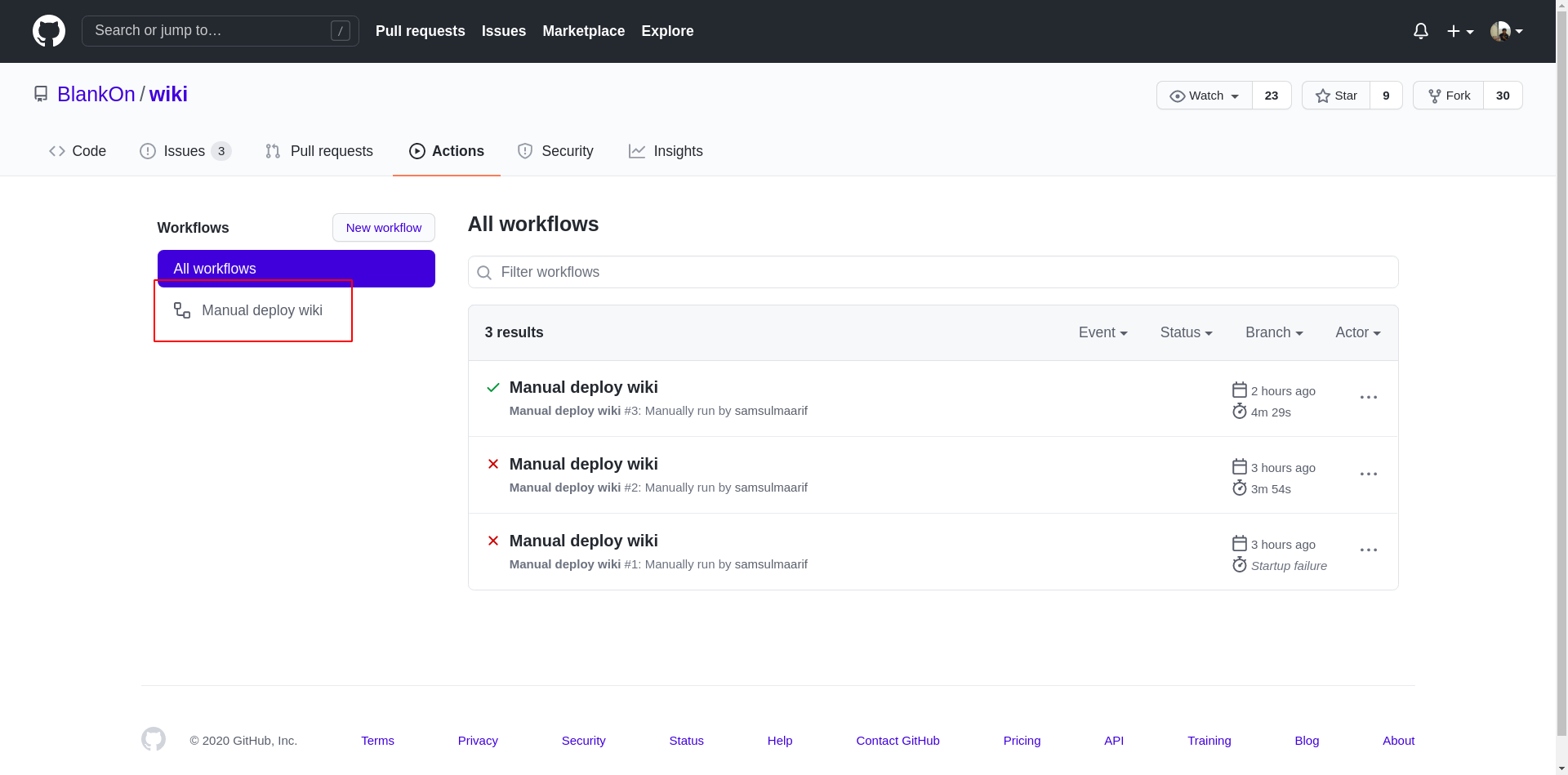Click the GitHub logo in the footer
Image resolution: width=1568 pixels, height=775 pixels.
154,739
